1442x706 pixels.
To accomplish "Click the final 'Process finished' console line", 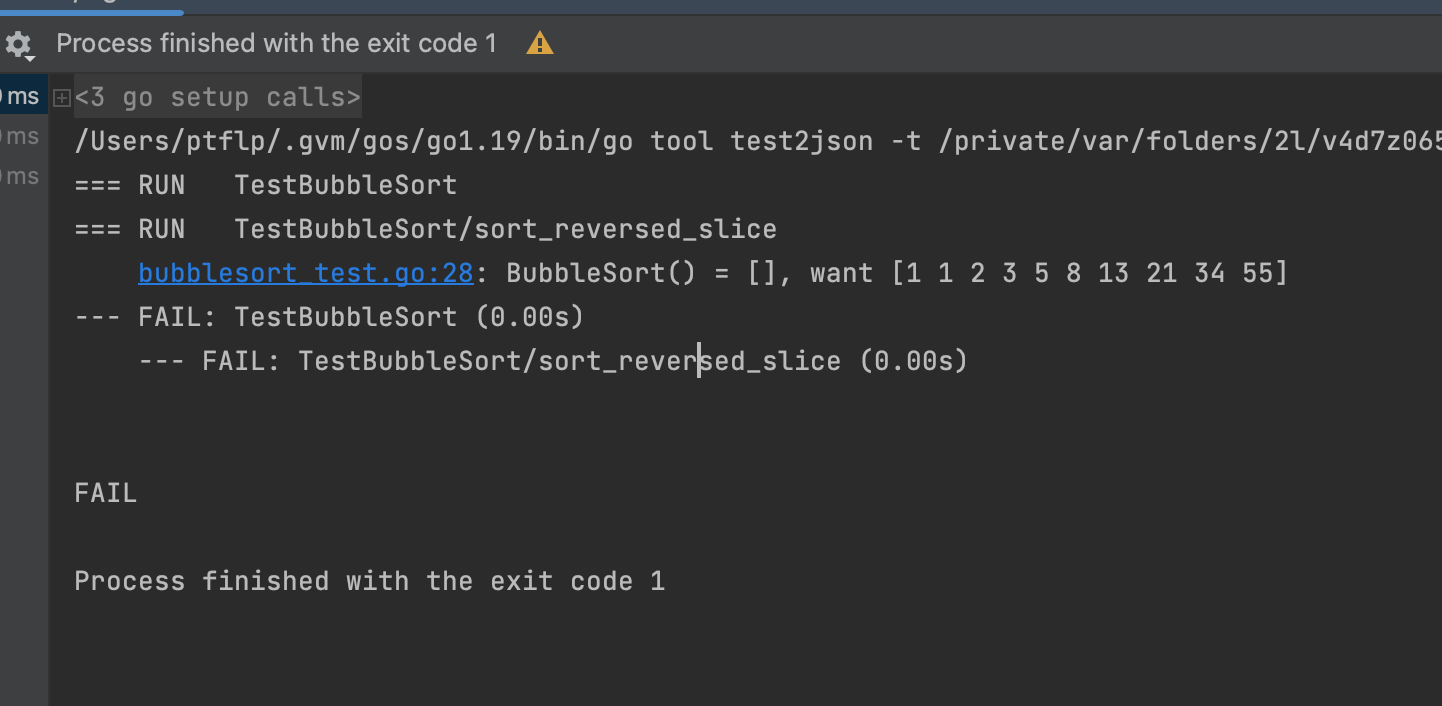I will pos(369,581).
